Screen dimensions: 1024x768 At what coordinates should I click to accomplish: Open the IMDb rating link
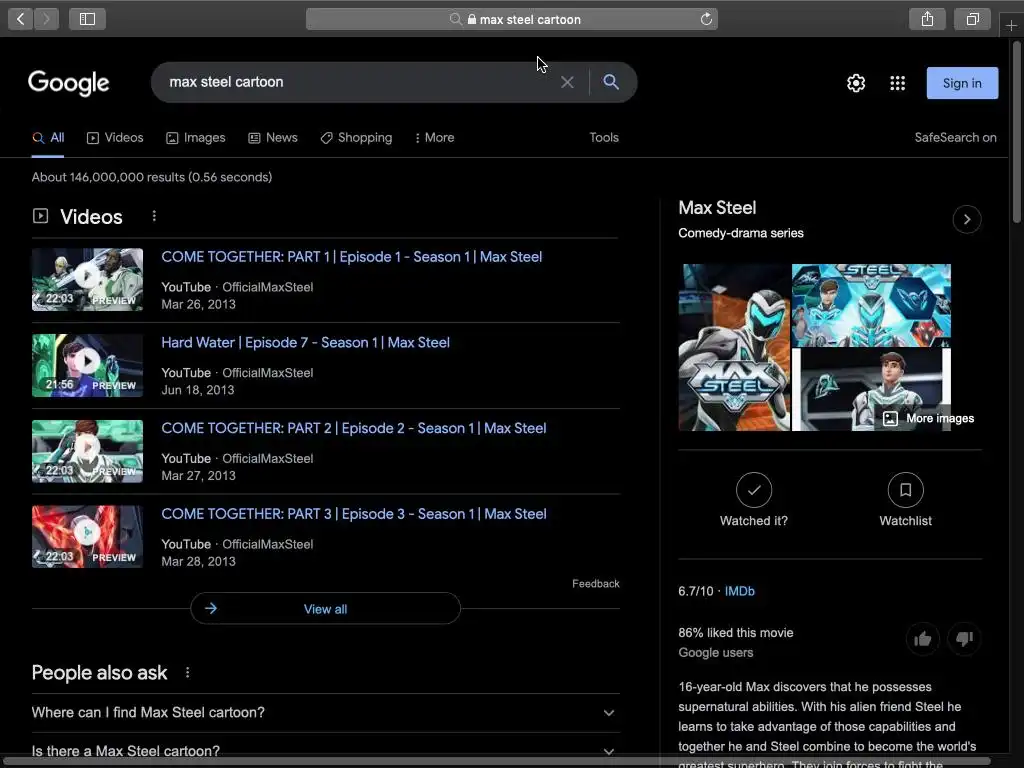click(x=739, y=591)
